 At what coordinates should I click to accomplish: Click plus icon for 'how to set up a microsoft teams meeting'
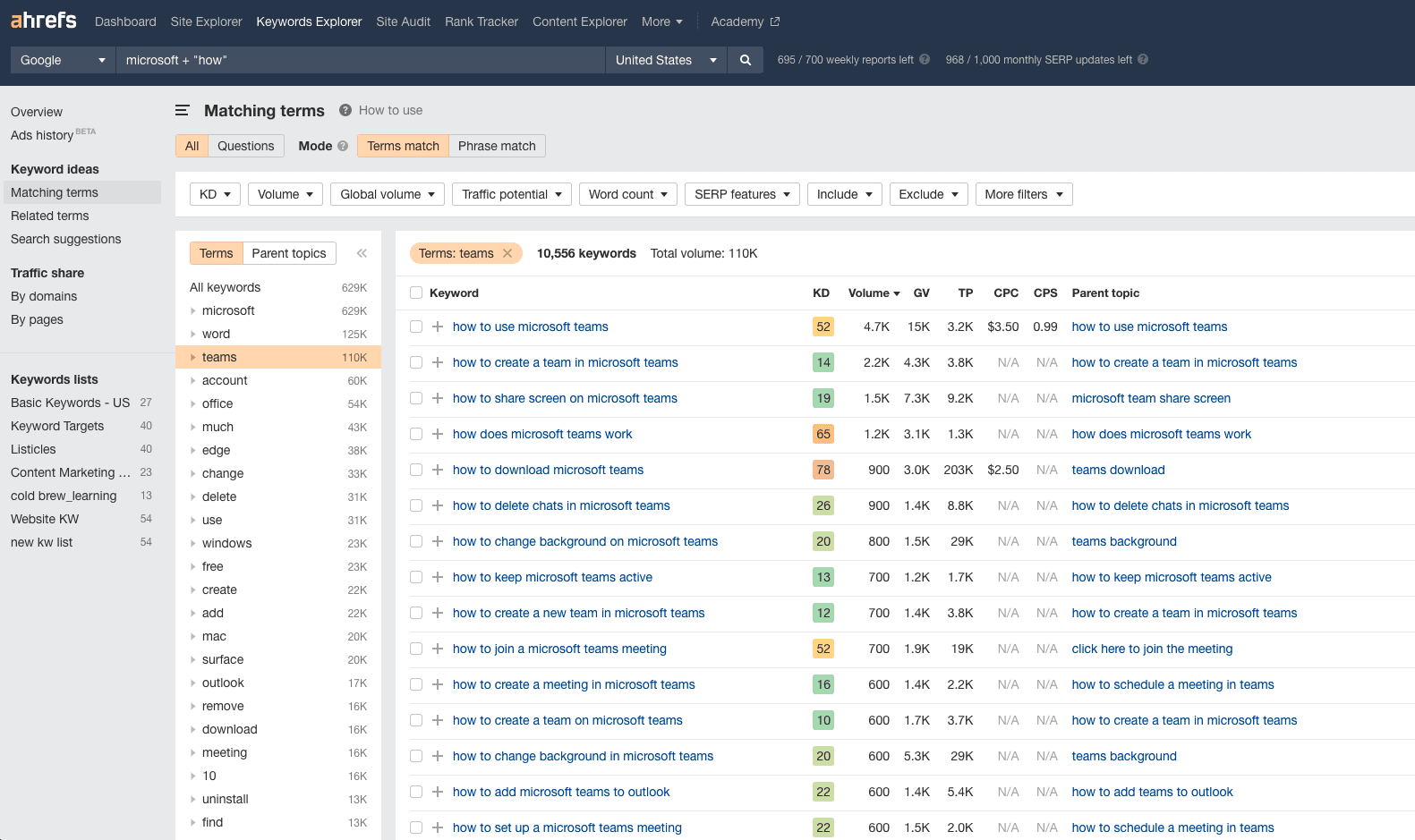438,827
